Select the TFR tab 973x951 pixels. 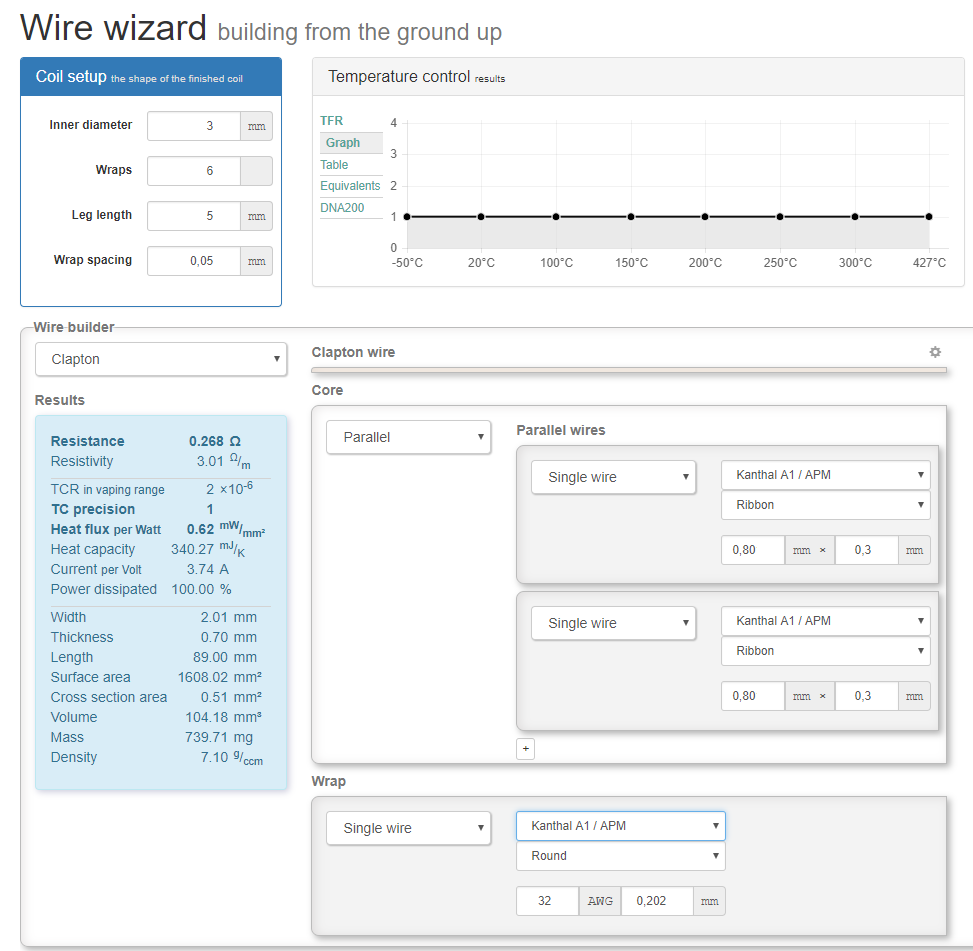331,121
